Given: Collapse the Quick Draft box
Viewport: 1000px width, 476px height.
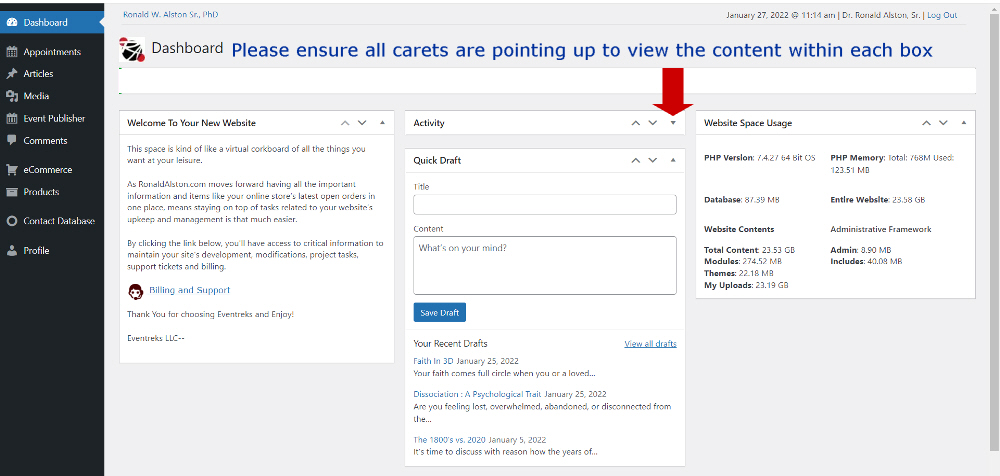Looking at the screenshot, I should 673,160.
